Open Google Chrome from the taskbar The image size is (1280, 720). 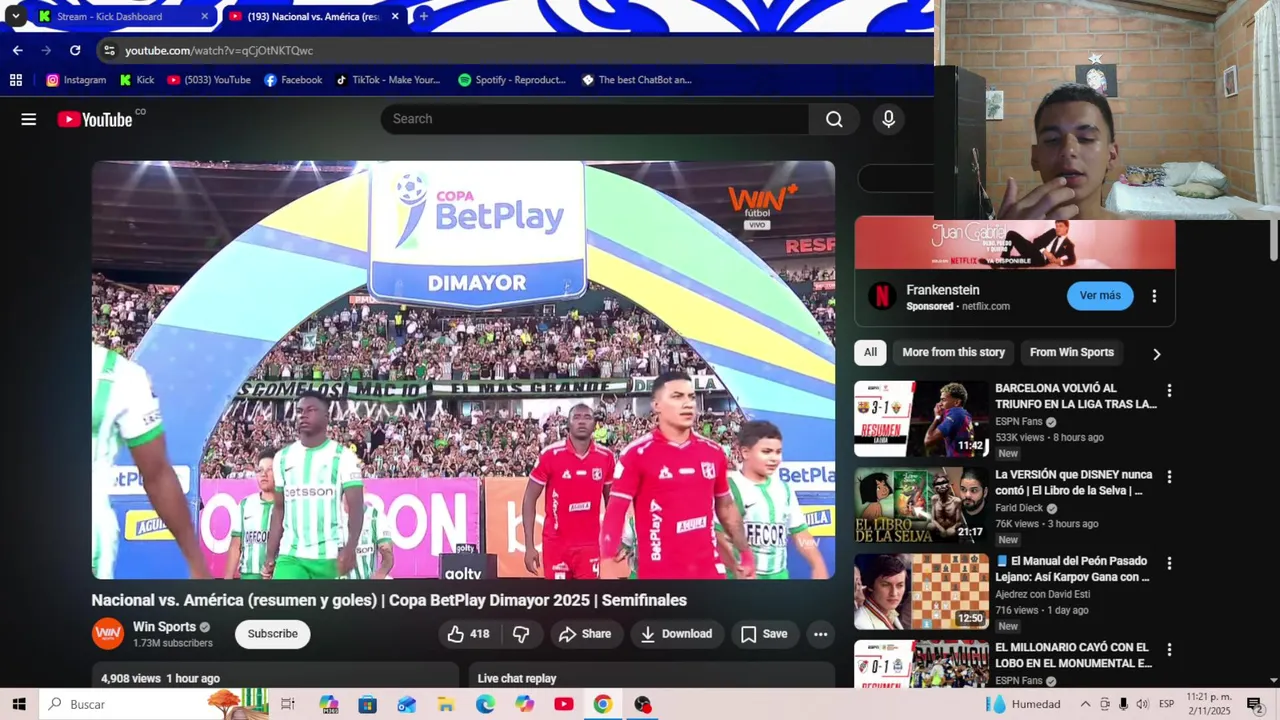click(x=603, y=704)
